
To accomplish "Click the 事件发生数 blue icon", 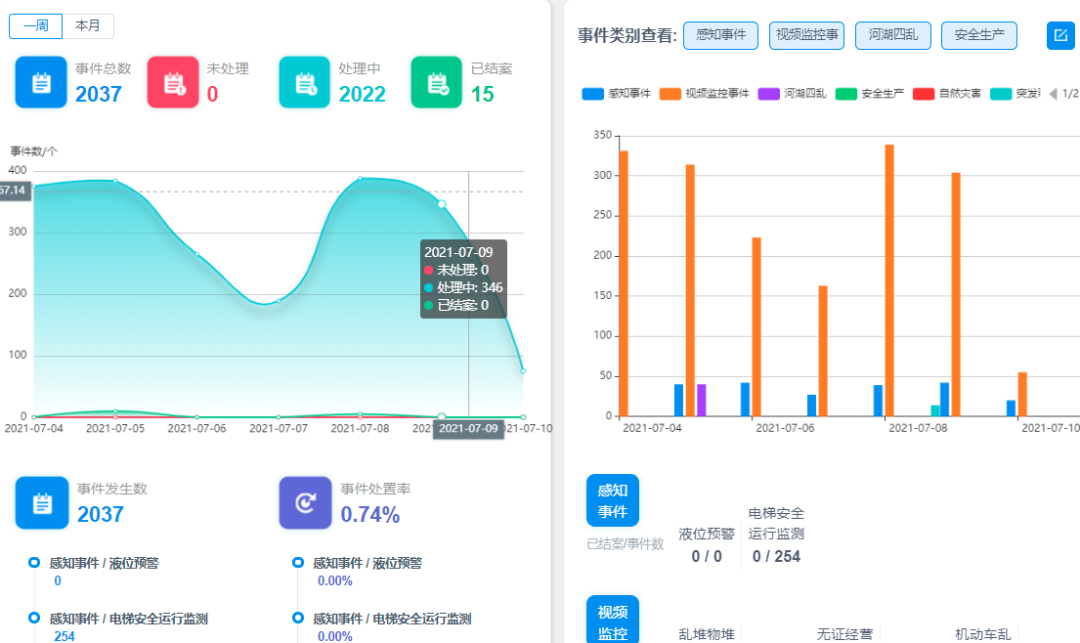I will pyautogui.click(x=42, y=503).
